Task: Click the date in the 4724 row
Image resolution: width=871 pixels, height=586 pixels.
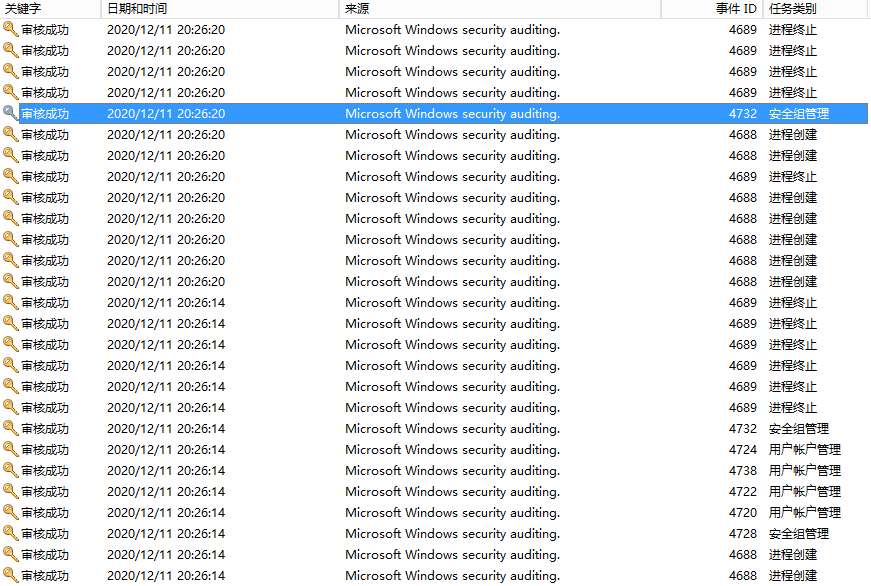Action: point(166,449)
